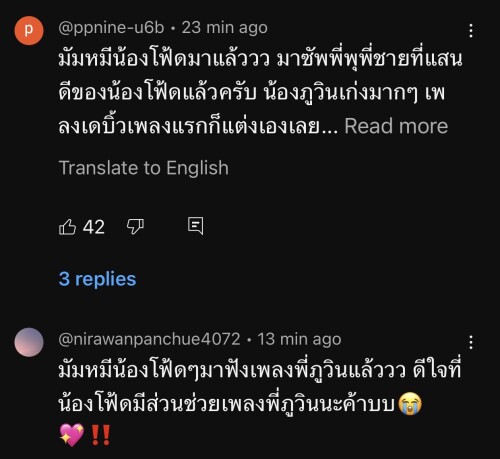Viewport: 500px width, 459px height.
Task: Translate first comment to English
Action: point(144,168)
